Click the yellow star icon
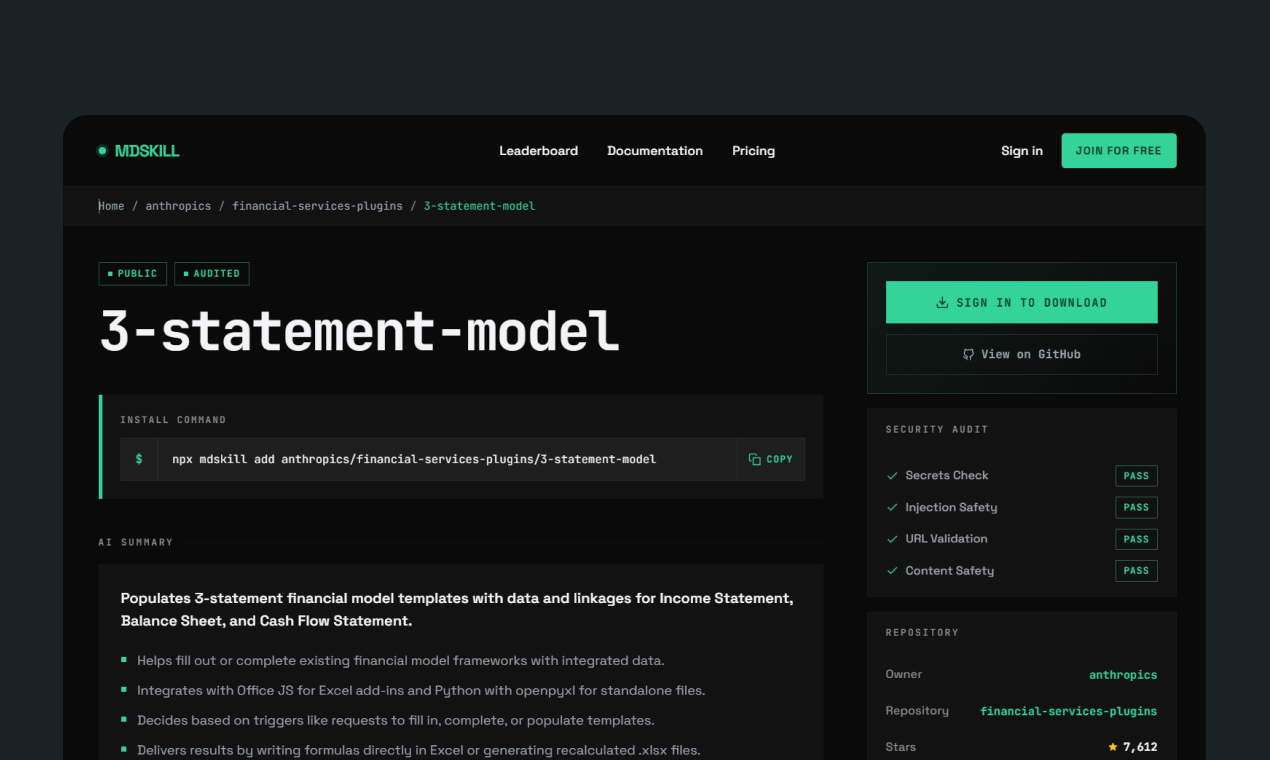 point(1113,747)
